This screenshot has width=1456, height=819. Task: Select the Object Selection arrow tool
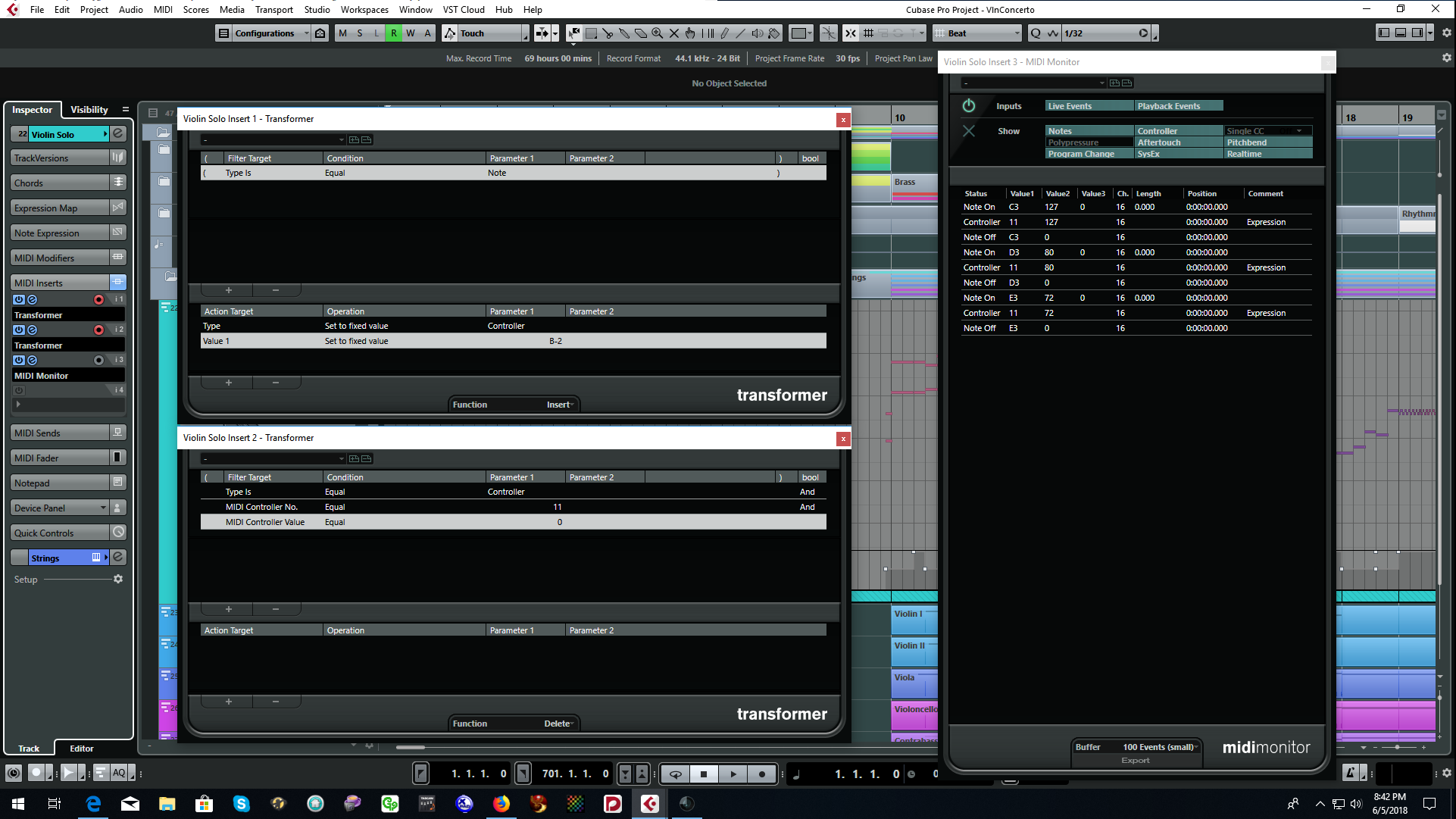tap(573, 33)
